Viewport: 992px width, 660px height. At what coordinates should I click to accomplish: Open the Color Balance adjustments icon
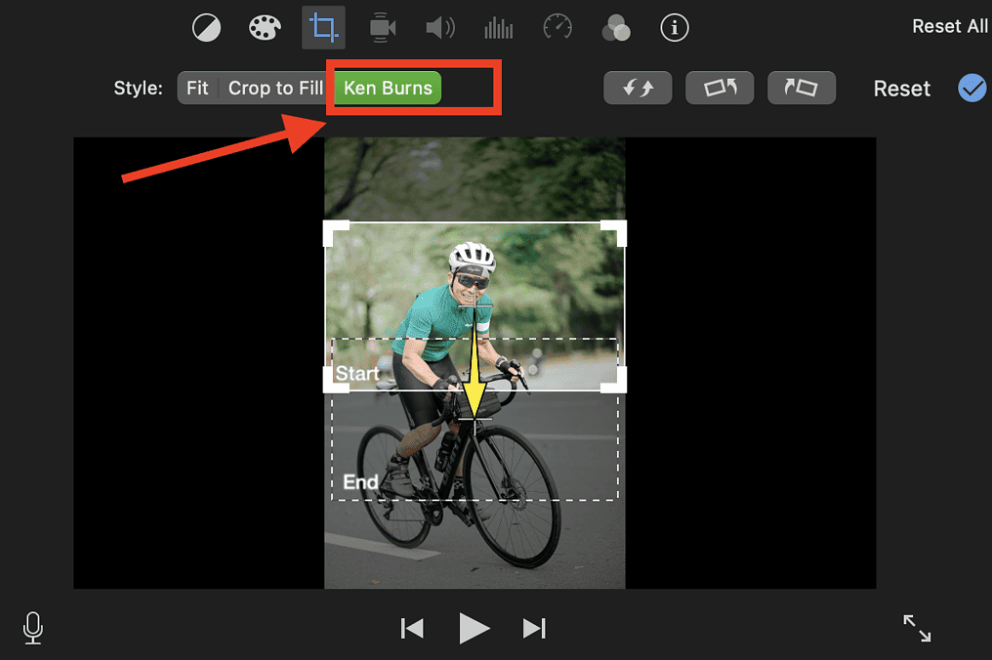point(207,27)
